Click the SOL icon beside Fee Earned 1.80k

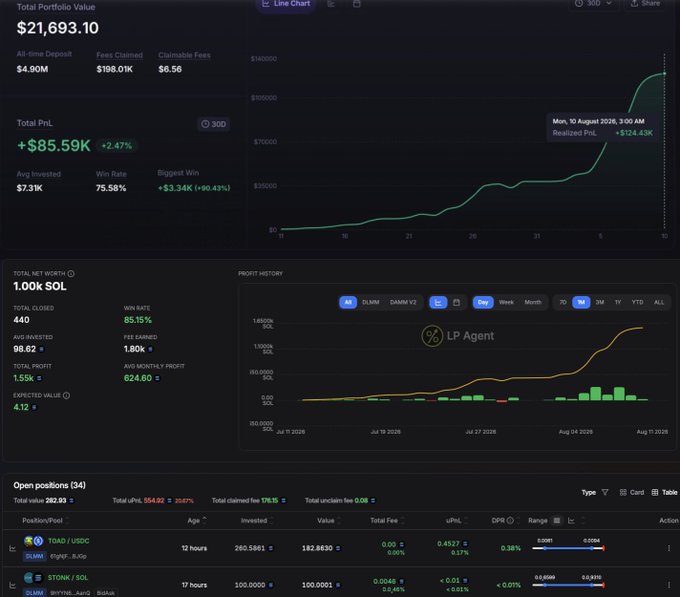[150, 349]
